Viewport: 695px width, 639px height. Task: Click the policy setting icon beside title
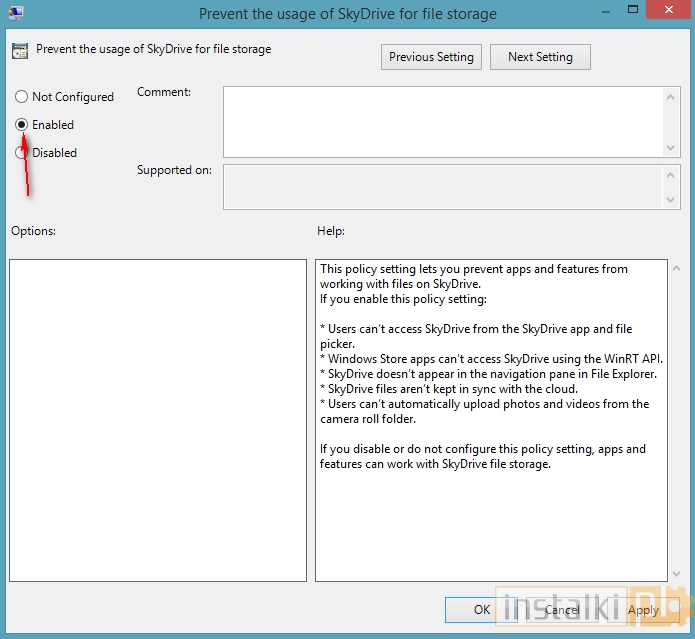tap(20, 51)
